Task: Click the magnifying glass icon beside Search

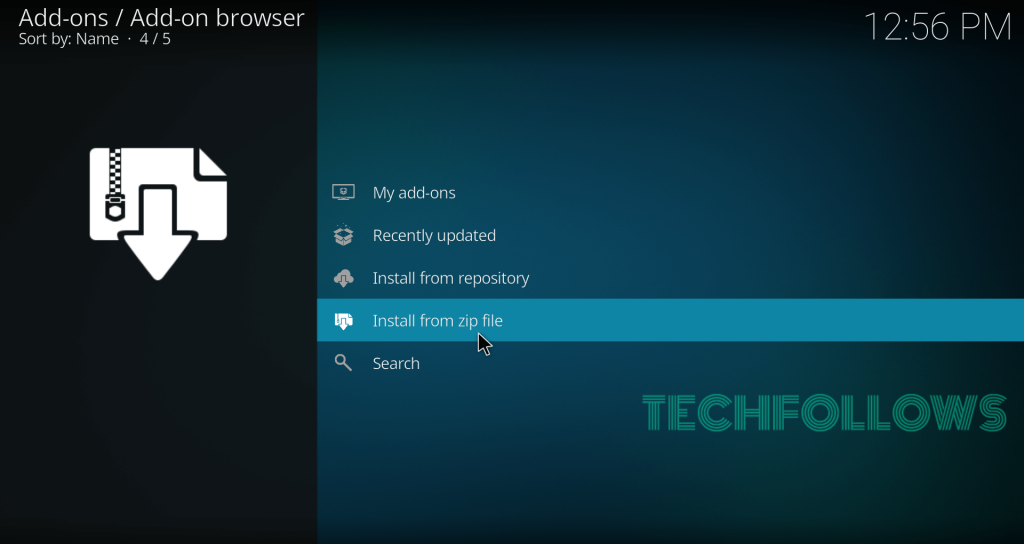Action: [x=343, y=362]
